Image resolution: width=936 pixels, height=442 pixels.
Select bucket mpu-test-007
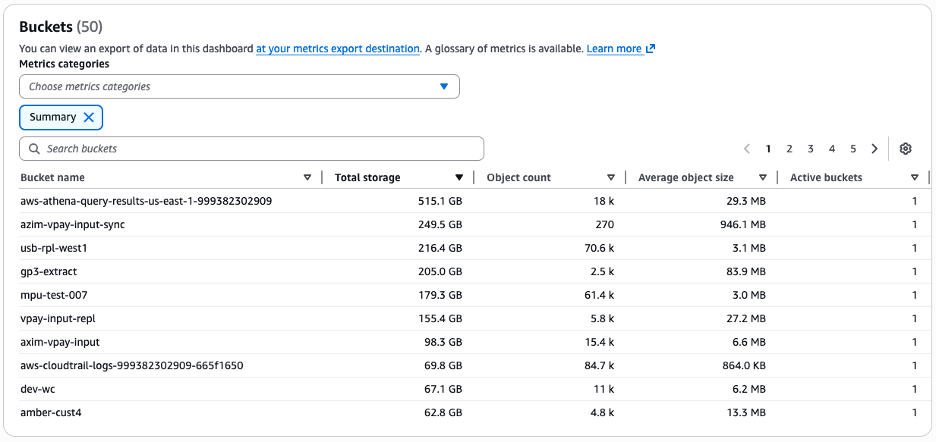coord(54,295)
